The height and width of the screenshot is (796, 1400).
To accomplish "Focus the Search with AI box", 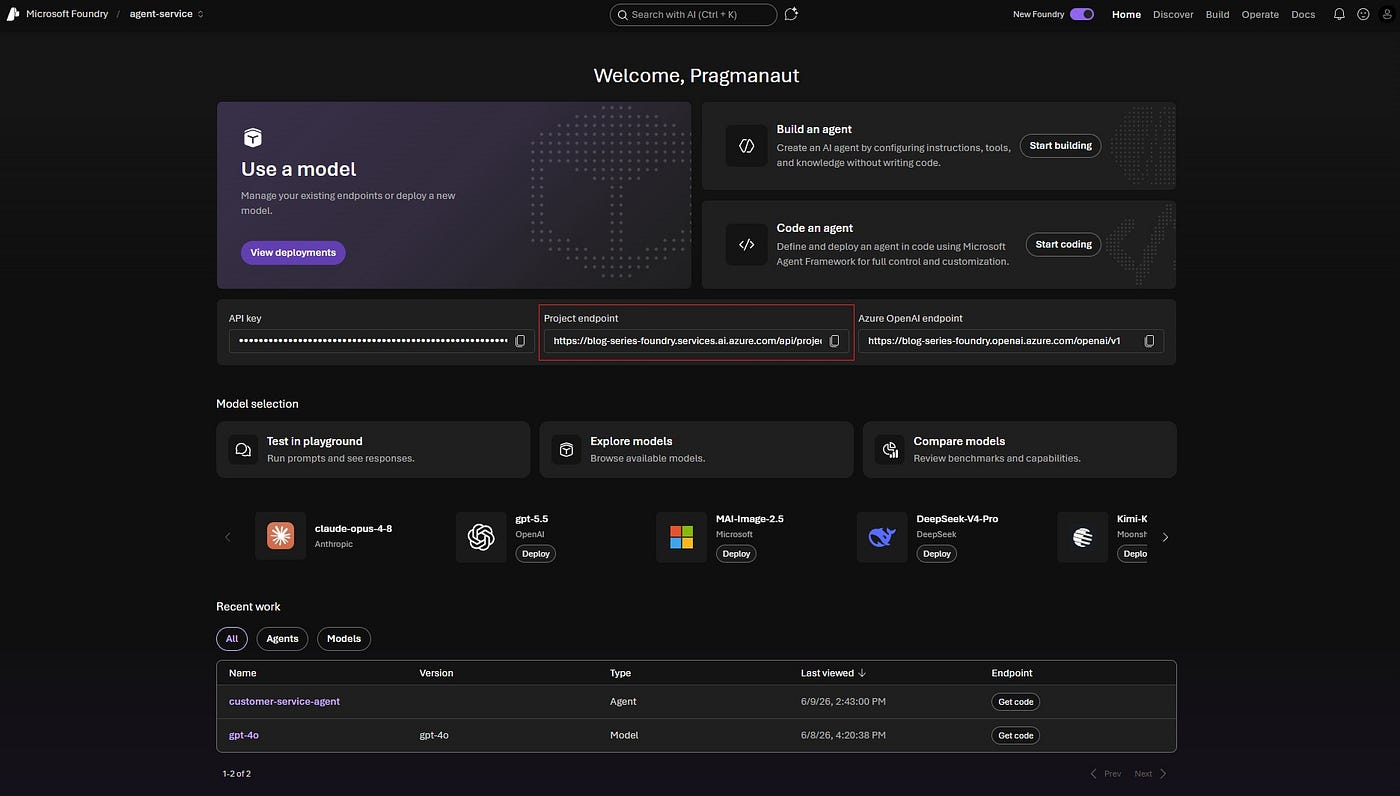I will coord(693,14).
